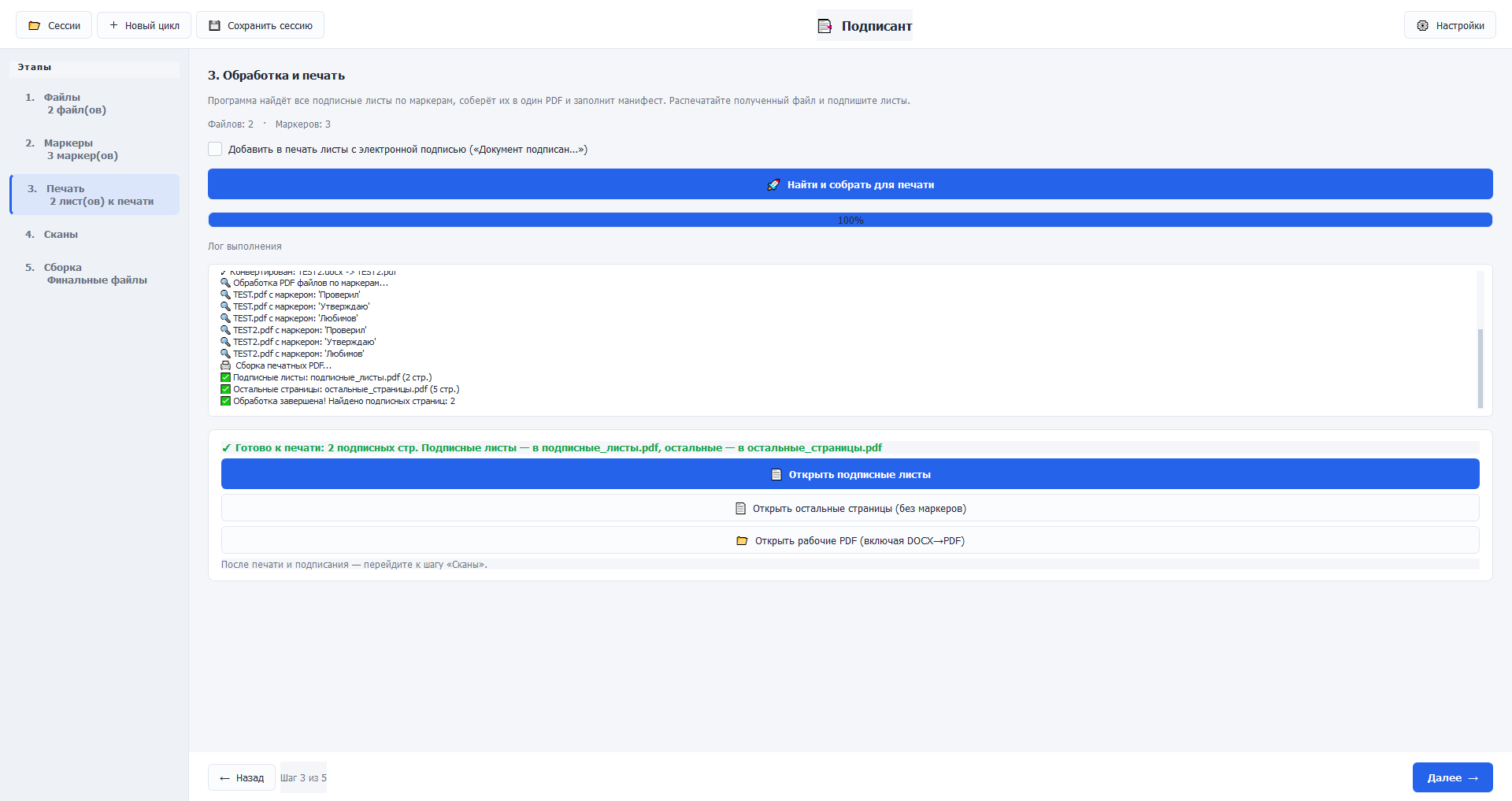The image size is (1512, 801).
Task: Click folder icon on Открыть рабочие PDF
Action: coord(742,541)
